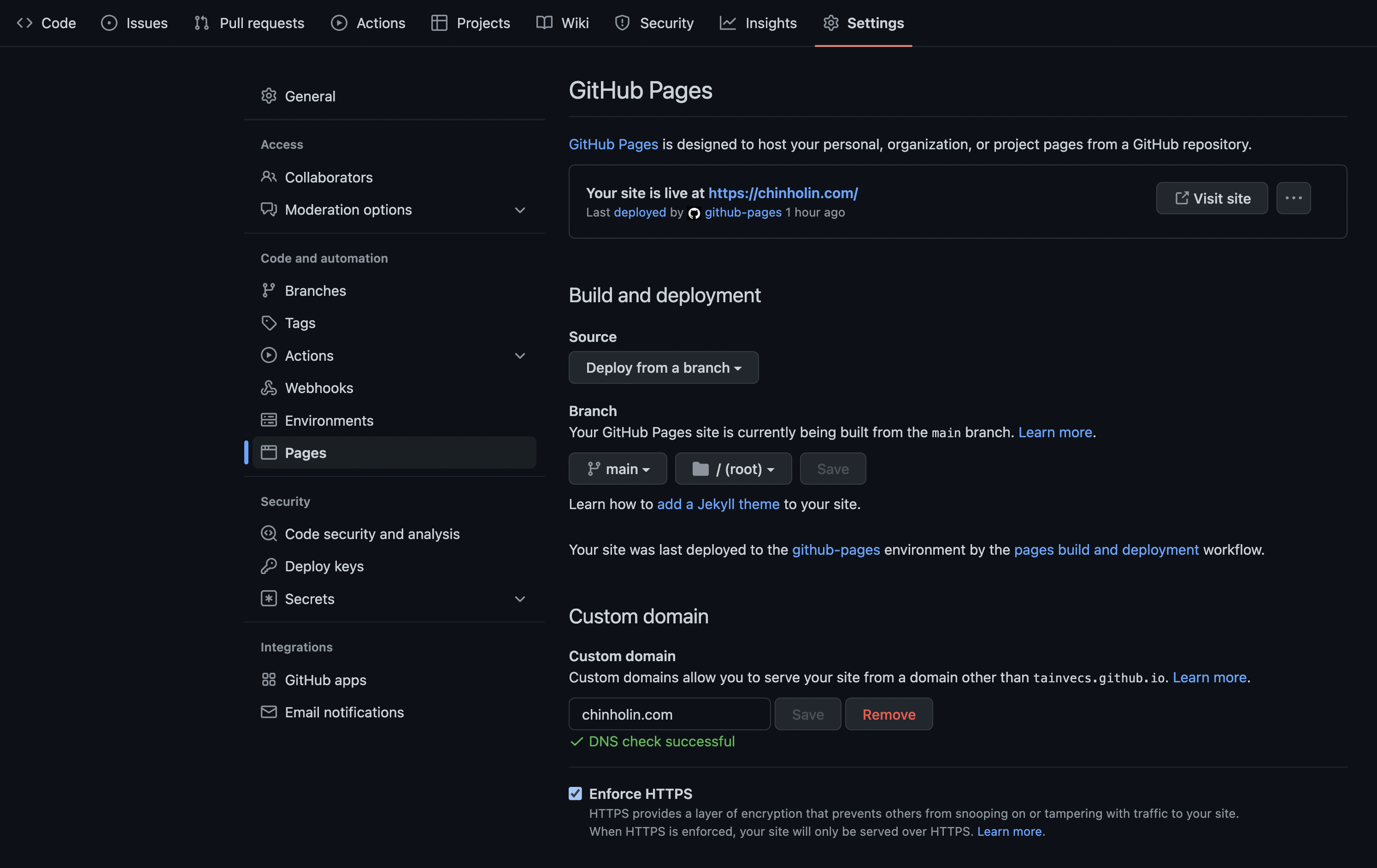Click the Moderation options comment icon
Viewport: 1377px width, 868px height.
point(269,209)
